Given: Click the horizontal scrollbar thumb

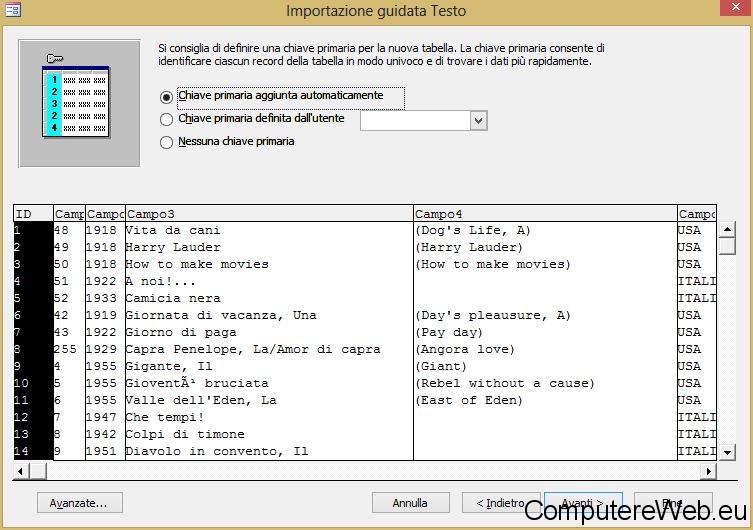Looking at the screenshot, I should [x=38, y=471].
